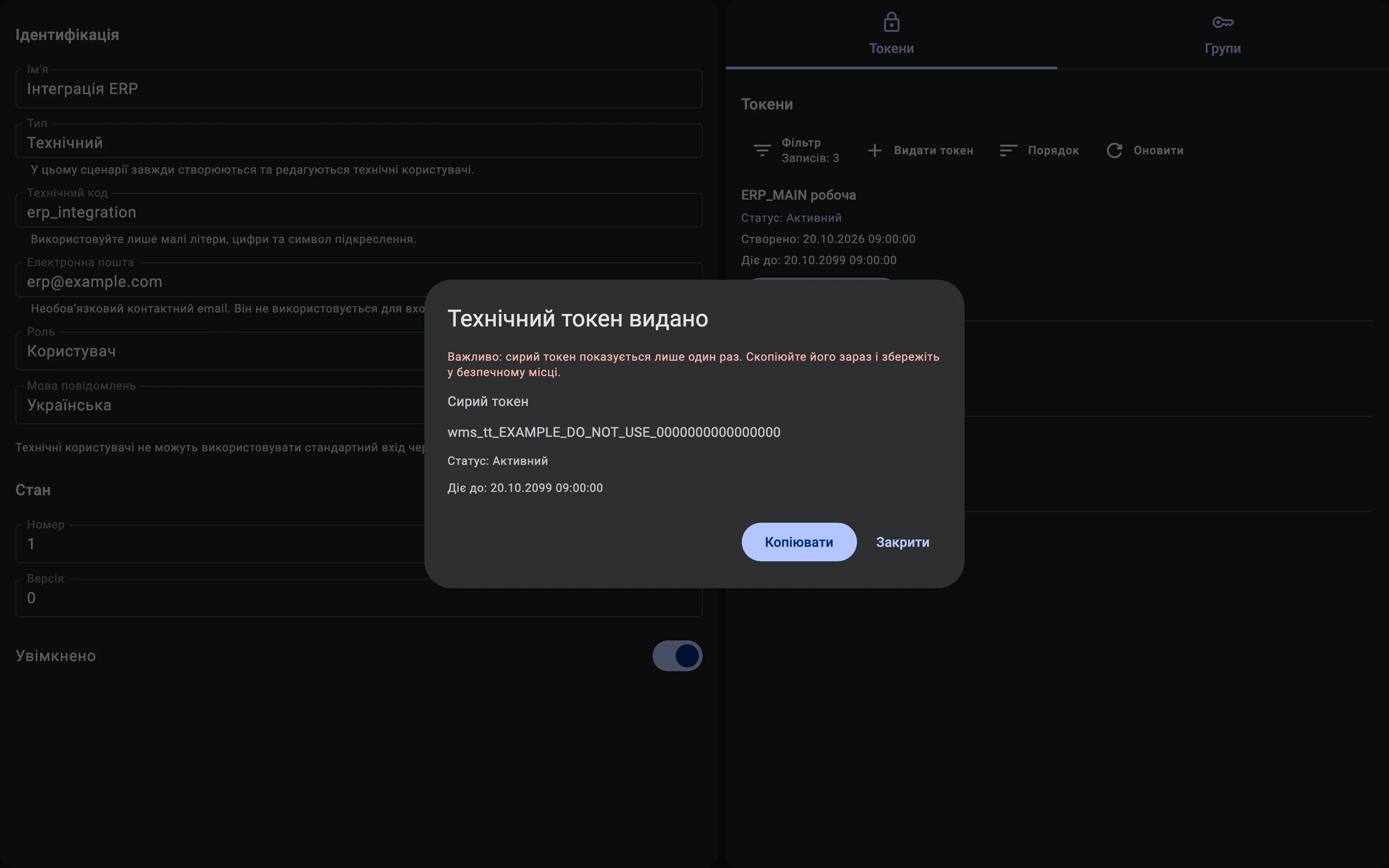Click the plus icon for Видати токен
This screenshot has width=1389, height=868.
pyautogui.click(x=874, y=150)
